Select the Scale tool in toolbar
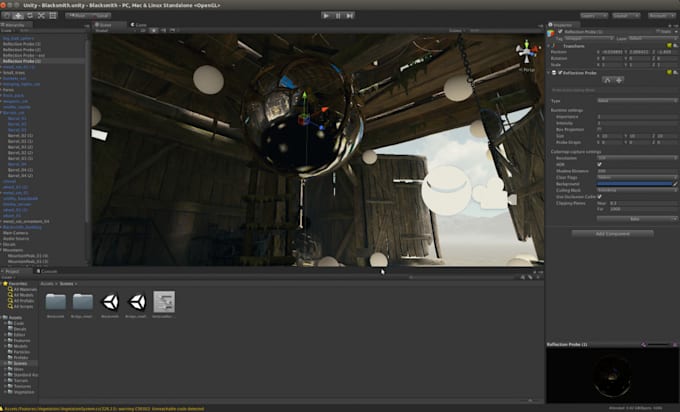680x412 pixels. 42,16
